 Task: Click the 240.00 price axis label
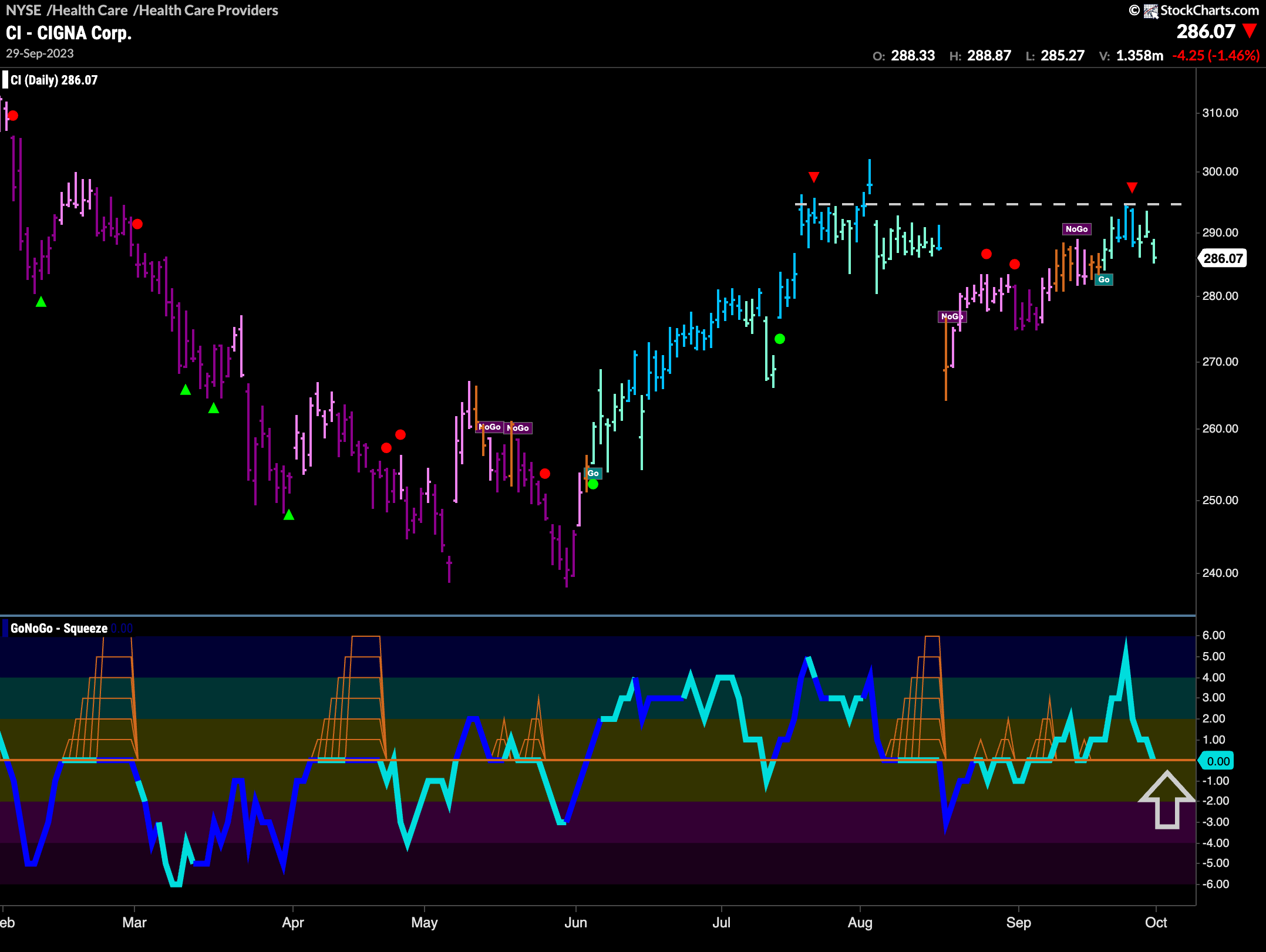[1220, 573]
